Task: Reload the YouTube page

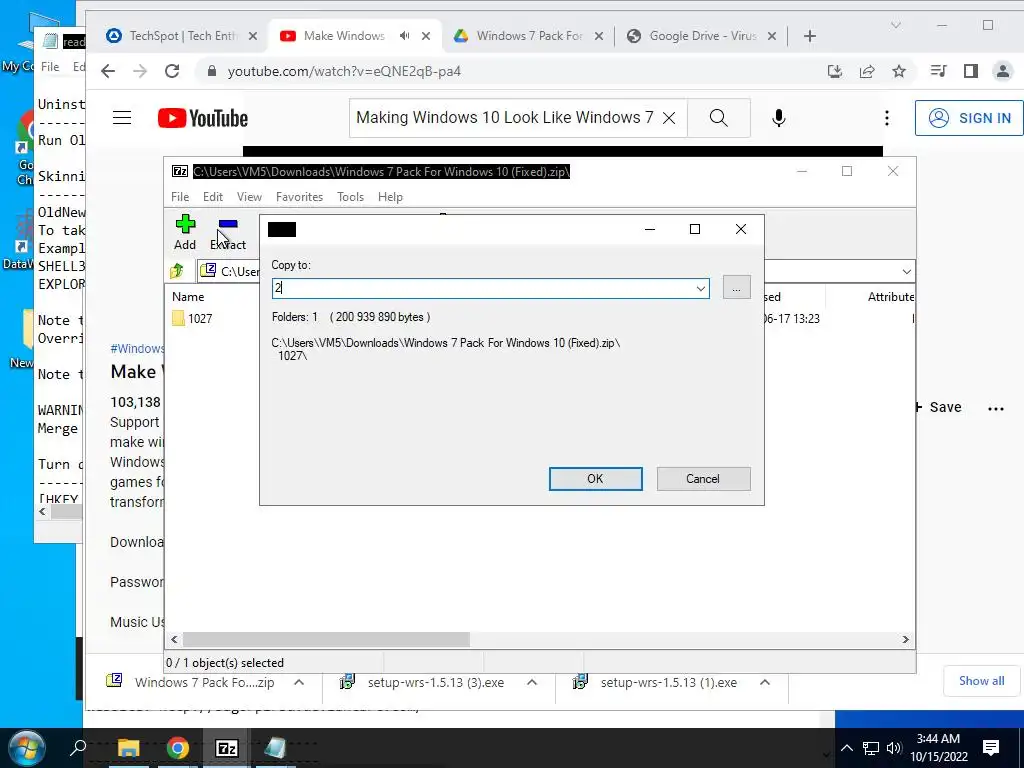Action: [x=172, y=71]
